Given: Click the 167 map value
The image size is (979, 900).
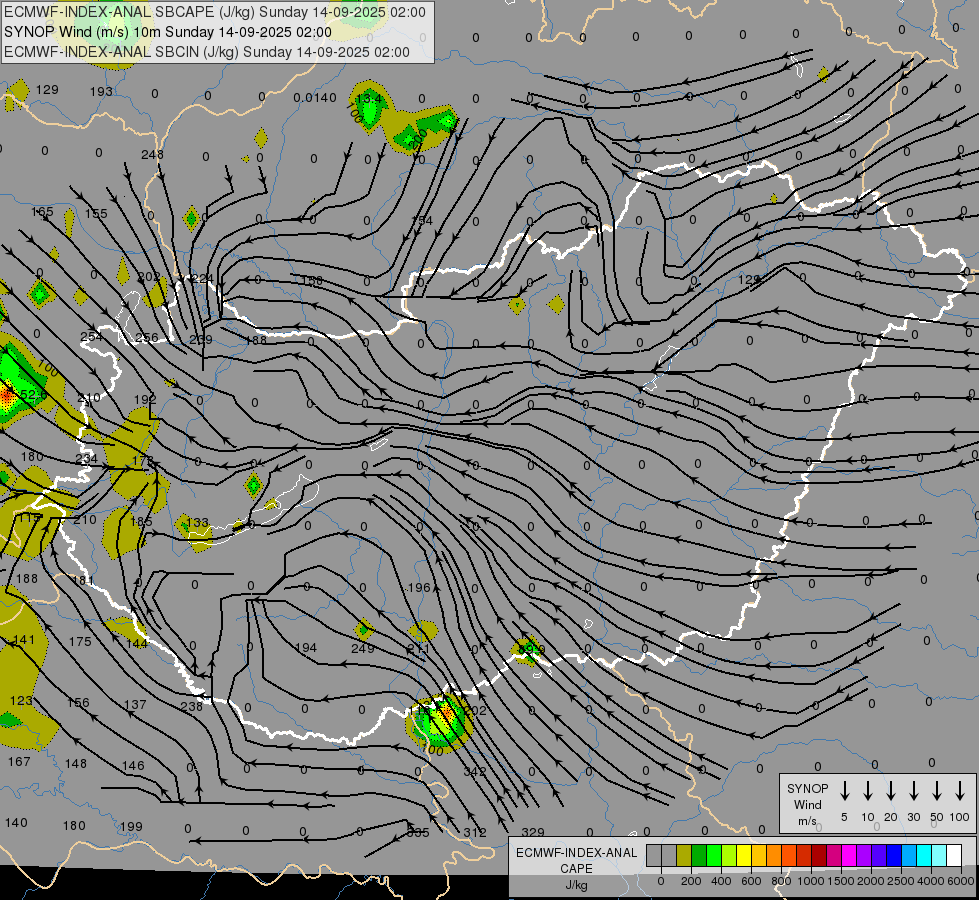Looking at the screenshot, I should tap(19, 761).
